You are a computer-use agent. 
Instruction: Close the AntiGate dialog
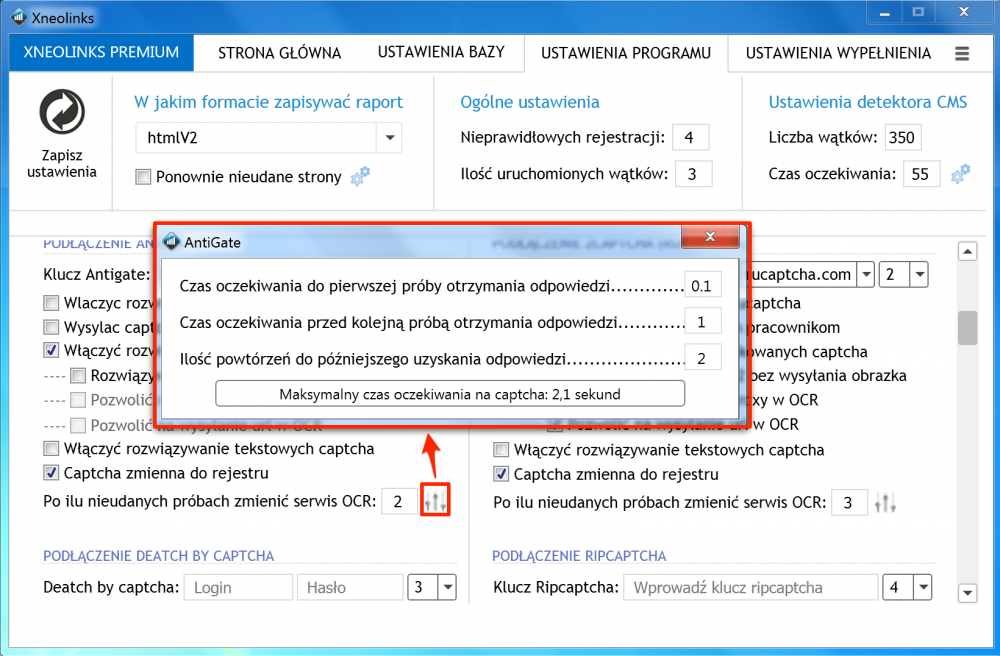(x=710, y=237)
